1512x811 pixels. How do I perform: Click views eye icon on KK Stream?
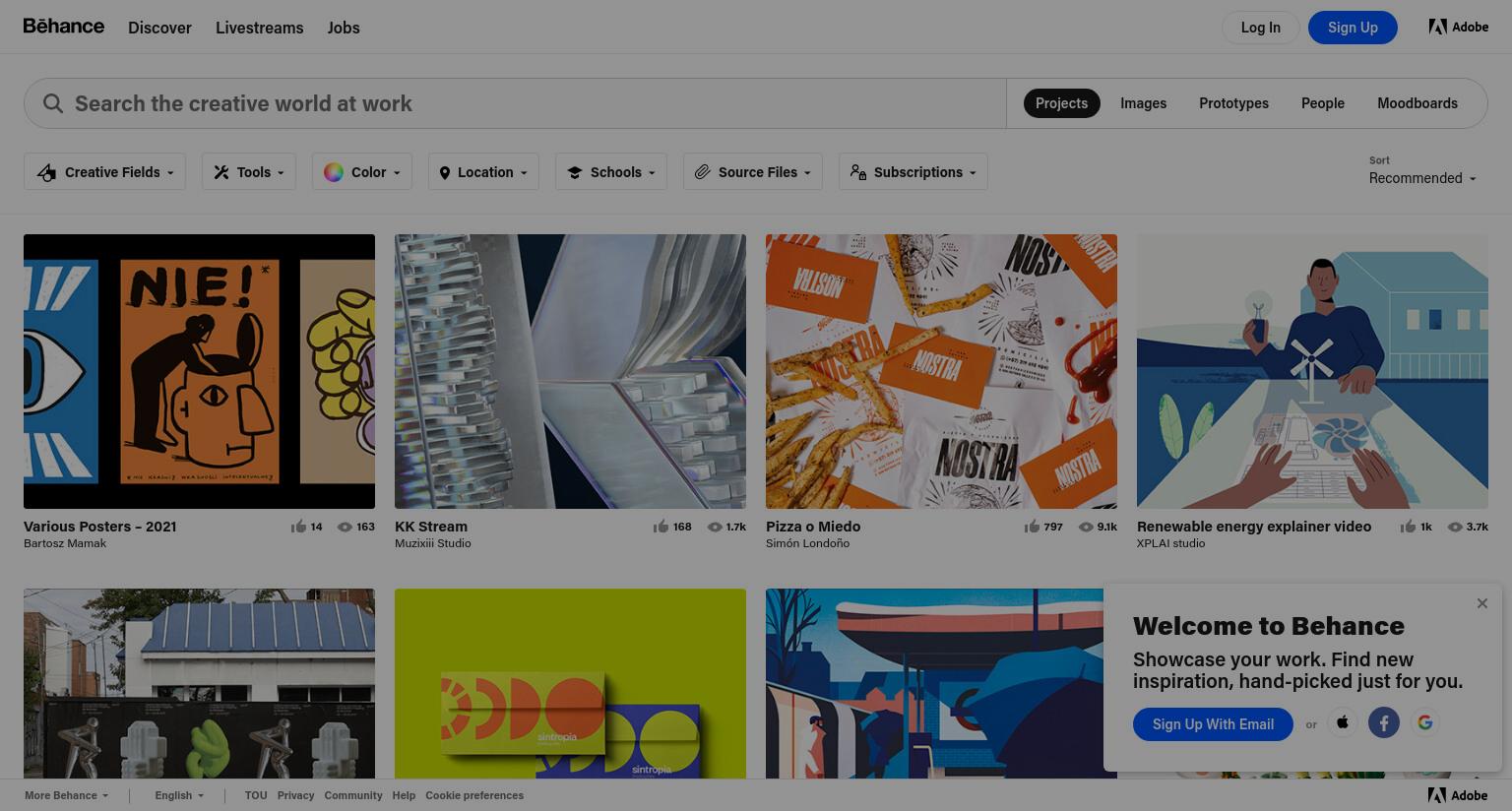pos(715,527)
